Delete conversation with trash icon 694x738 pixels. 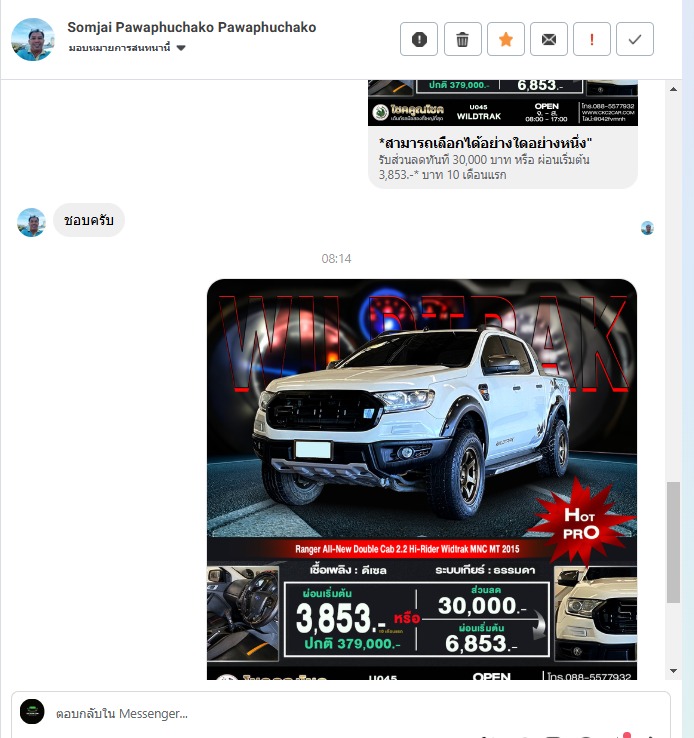pos(463,39)
